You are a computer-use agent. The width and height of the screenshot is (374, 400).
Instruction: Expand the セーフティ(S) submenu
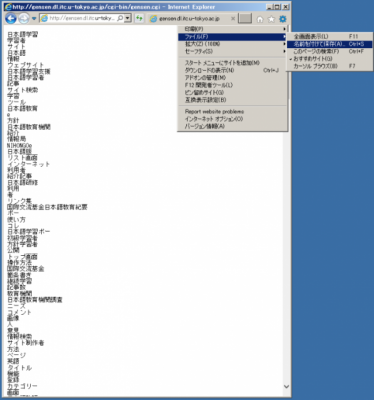coord(233,51)
